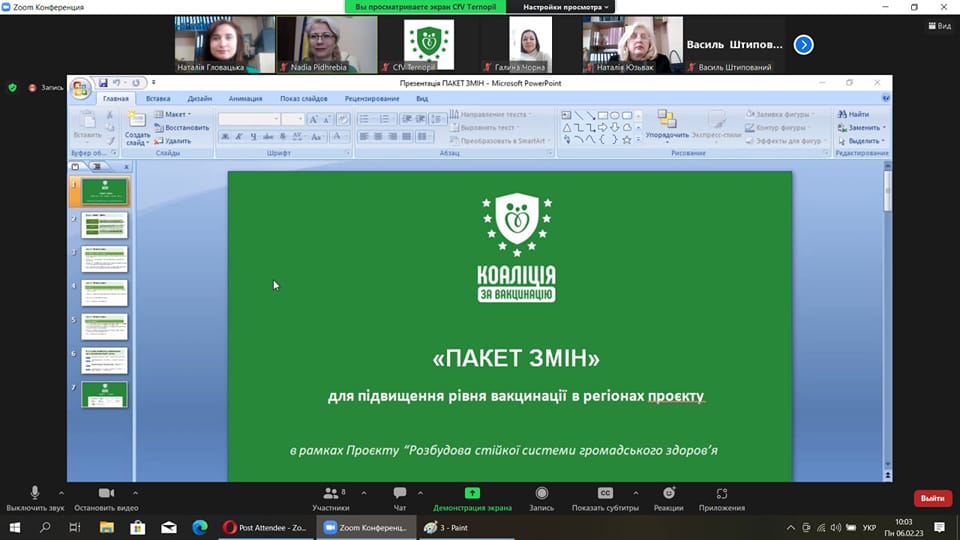Open the Вставка ribbon tab

pyautogui.click(x=158, y=98)
